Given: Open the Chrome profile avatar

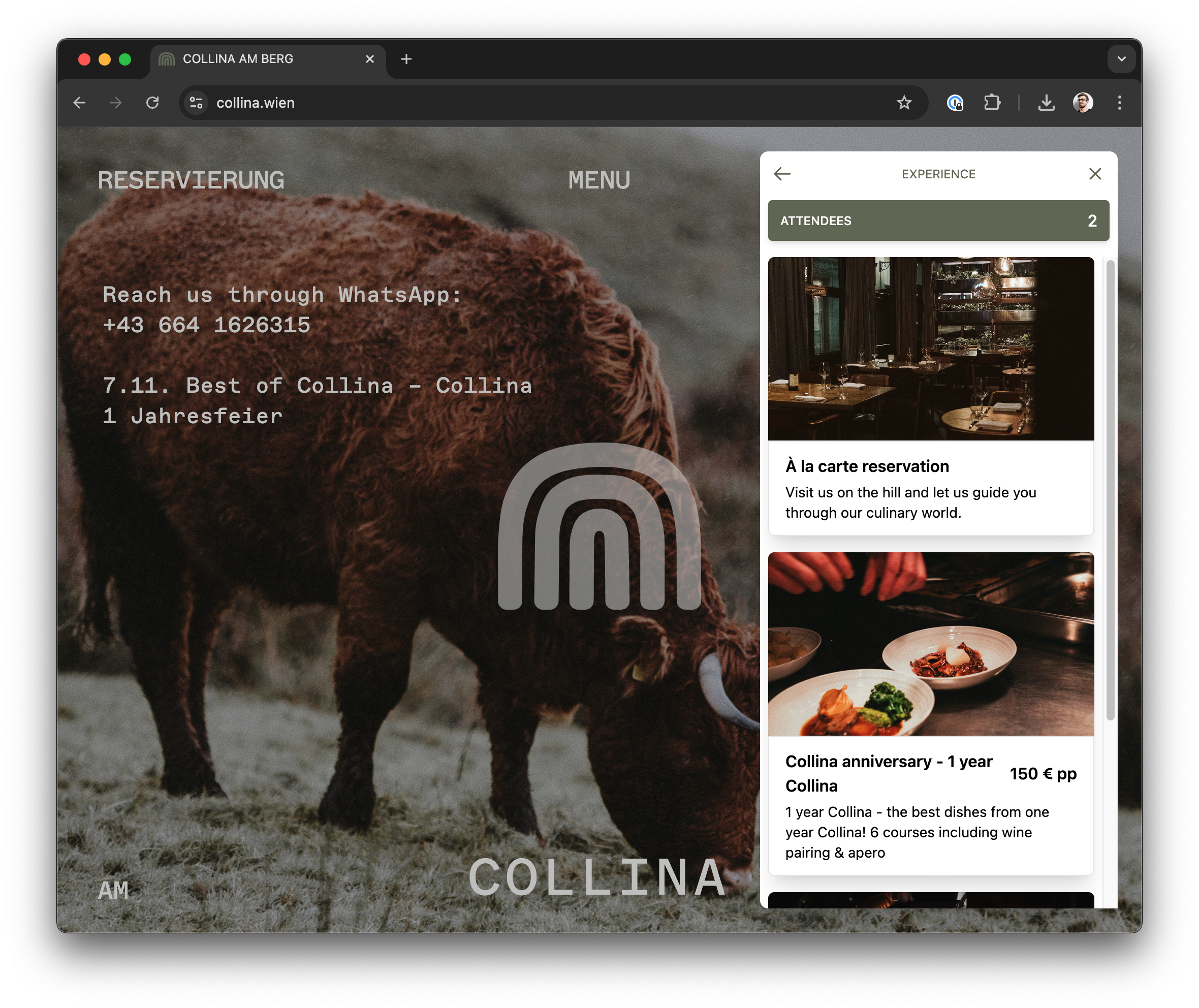Looking at the screenshot, I should click(1083, 103).
